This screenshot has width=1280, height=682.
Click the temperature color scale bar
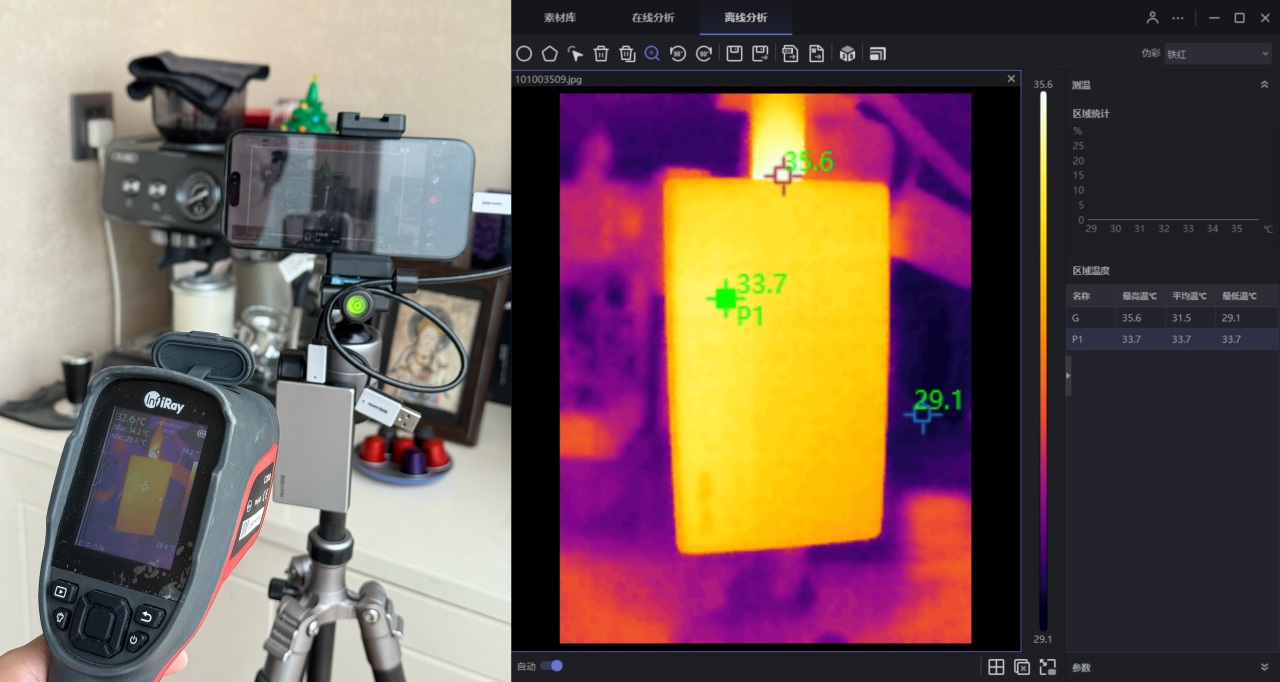click(1043, 361)
